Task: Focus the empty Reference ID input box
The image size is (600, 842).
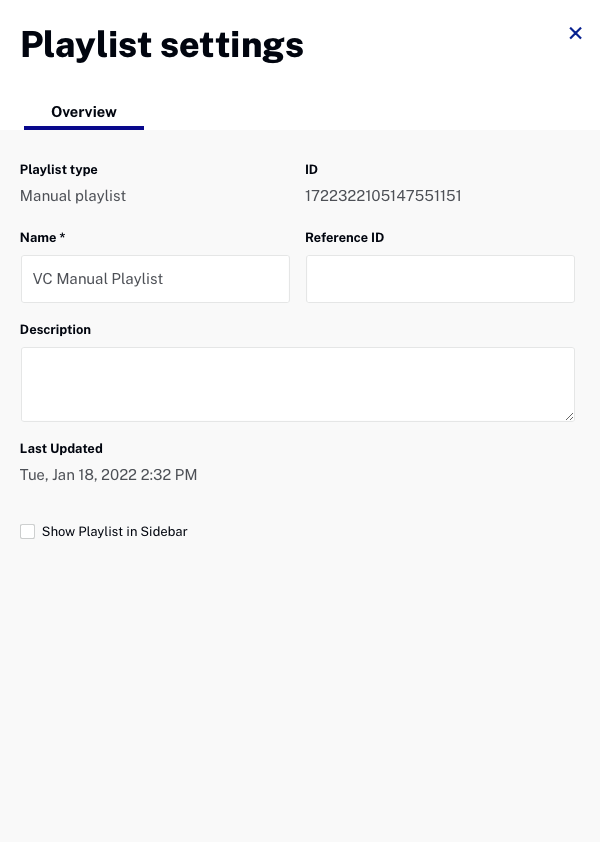Action: pos(440,279)
